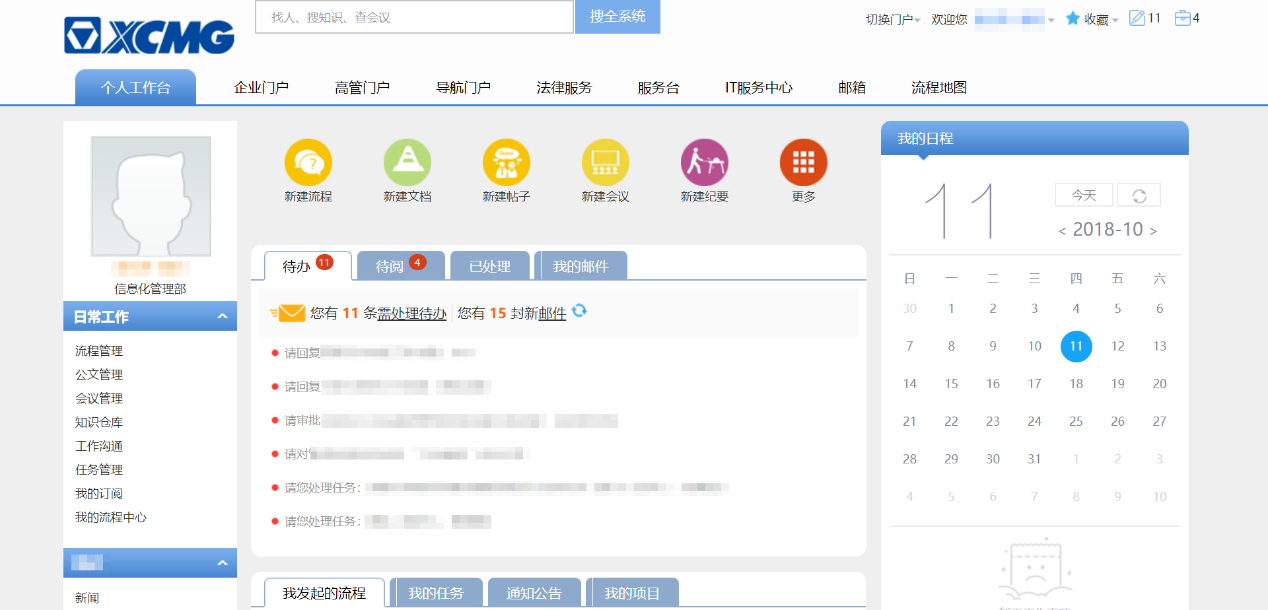Click the 2018-10 month label
1268x610 pixels.
tap(1108, 229)
